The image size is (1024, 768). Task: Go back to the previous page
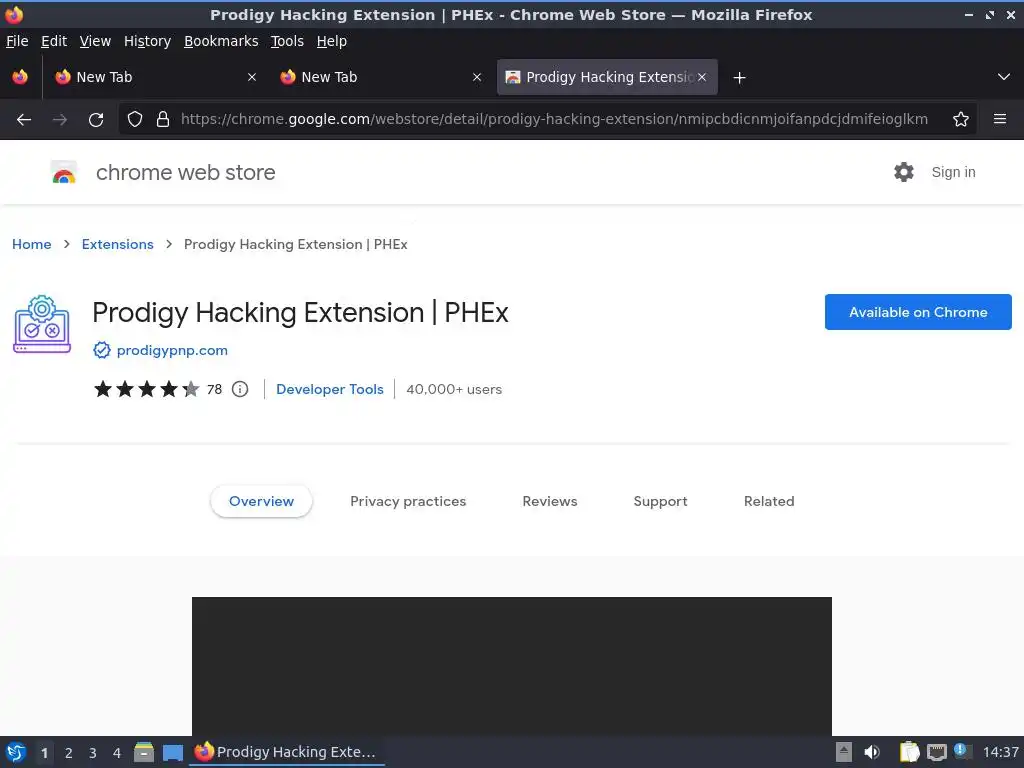24,120
